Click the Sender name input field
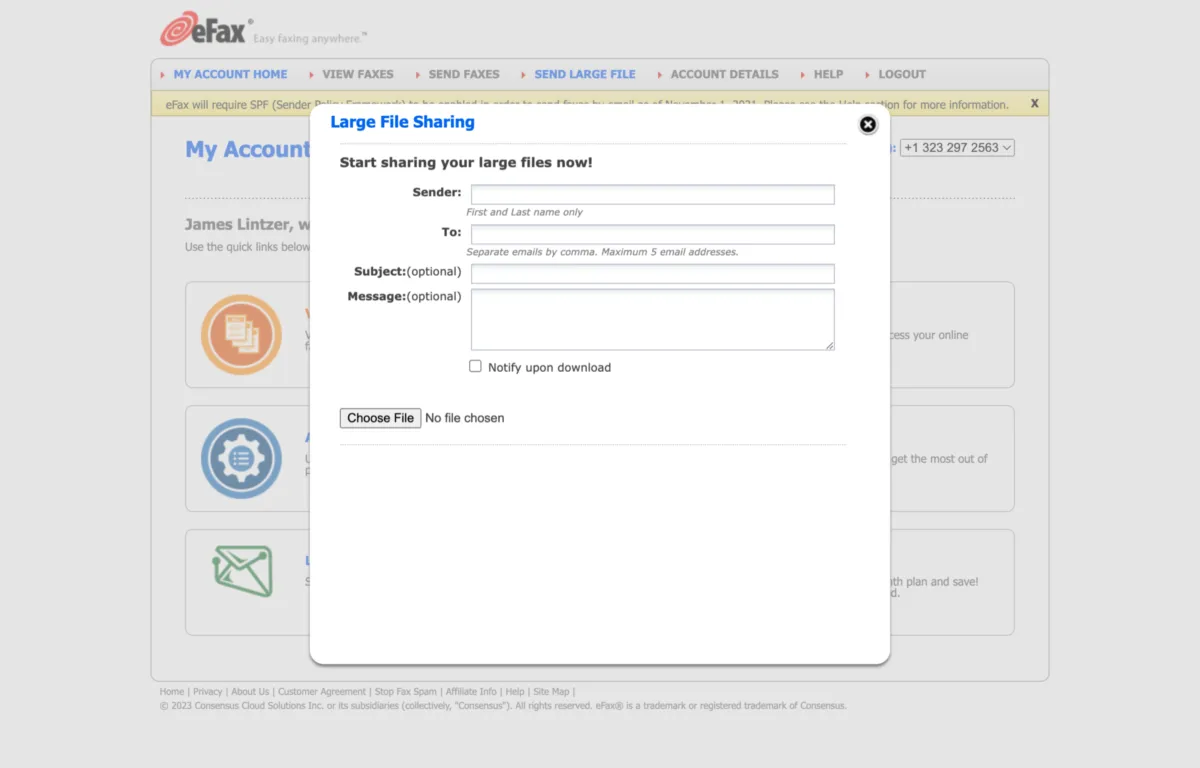This screenshot has height=768, width=1200. tap(652, 194)
